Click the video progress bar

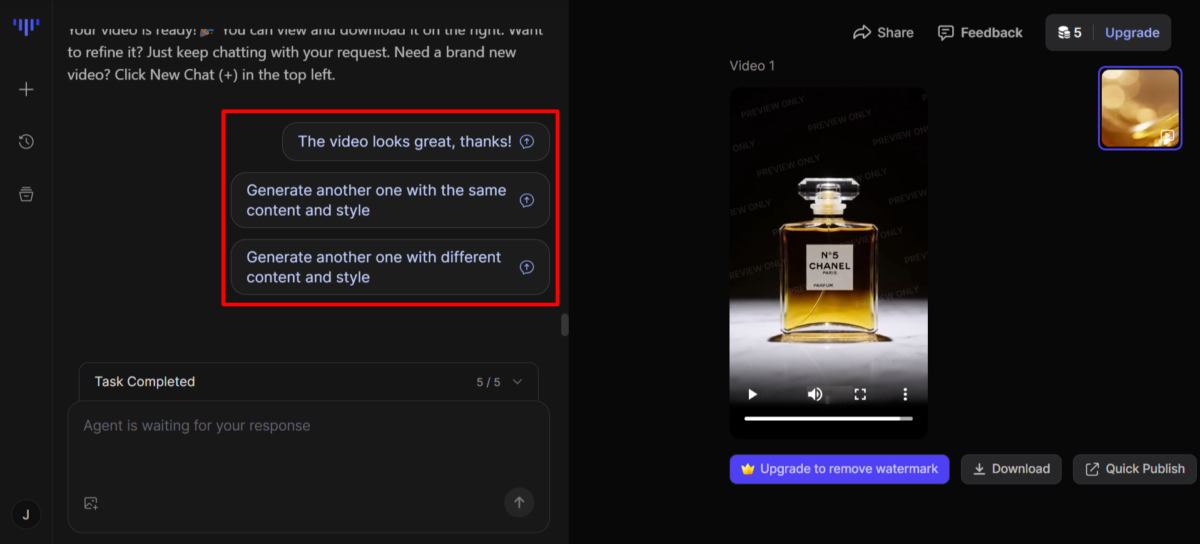(x=828, y=418)
